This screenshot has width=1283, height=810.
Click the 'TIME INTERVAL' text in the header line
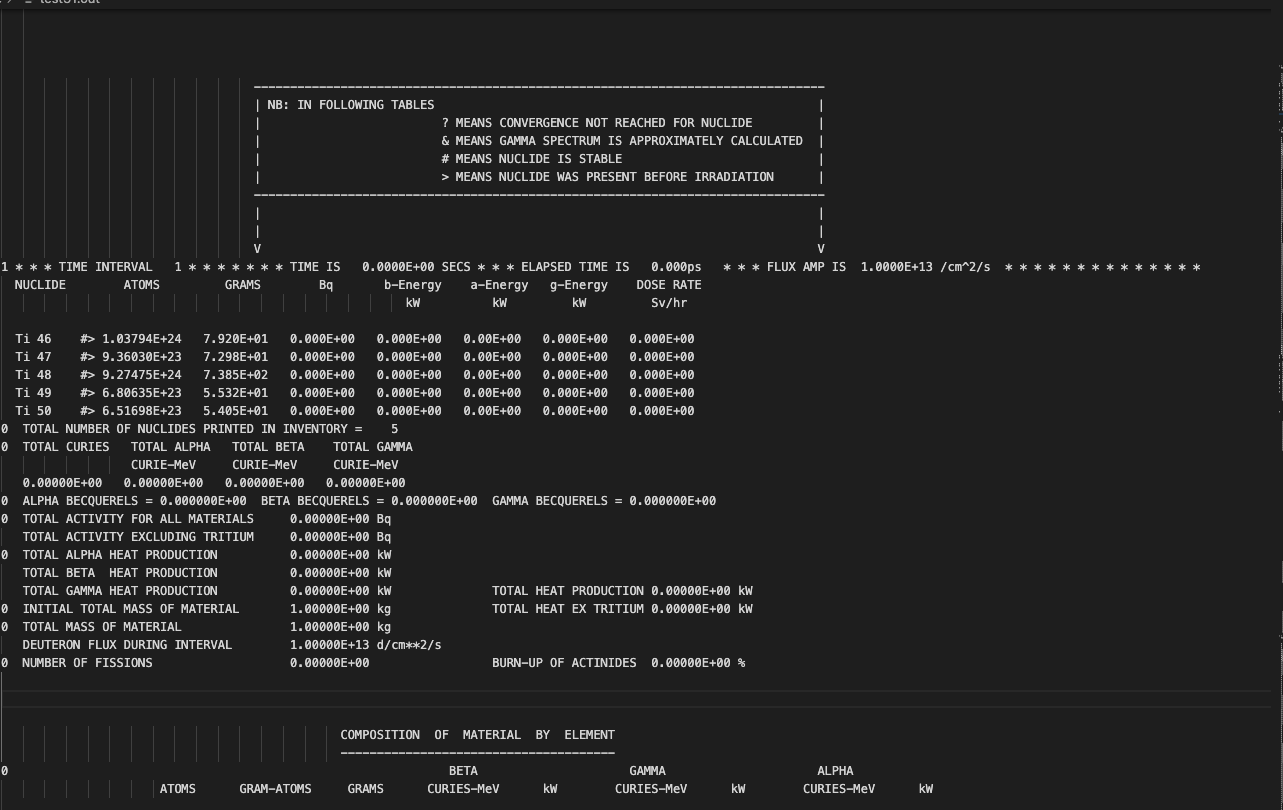point(106,267)
